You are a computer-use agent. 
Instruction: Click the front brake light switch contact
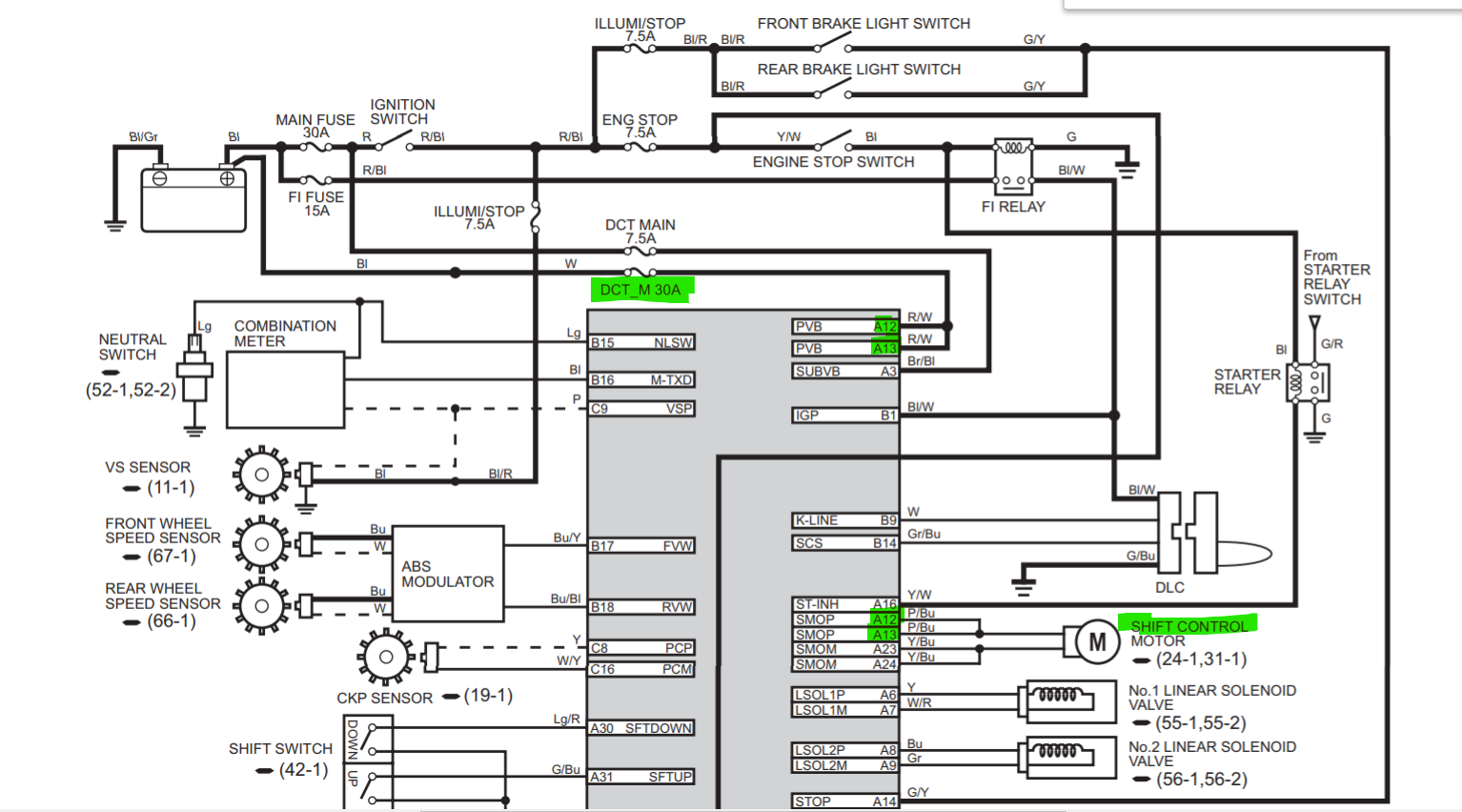[833, 43]
